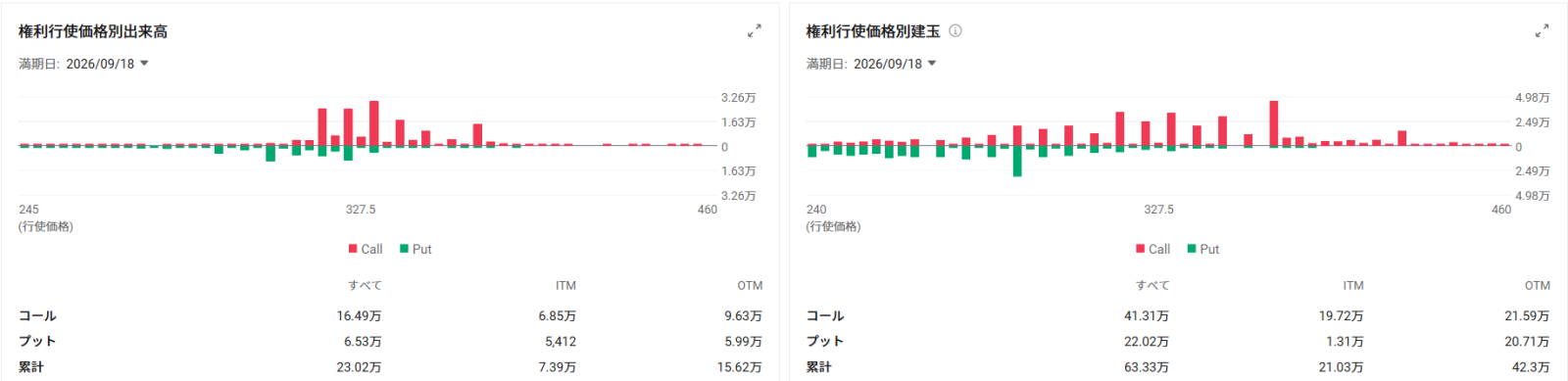Select the コール total 16.49万 in 出来高 table
The height and width of the screenshot is (381, 1568).
[359, 315]
